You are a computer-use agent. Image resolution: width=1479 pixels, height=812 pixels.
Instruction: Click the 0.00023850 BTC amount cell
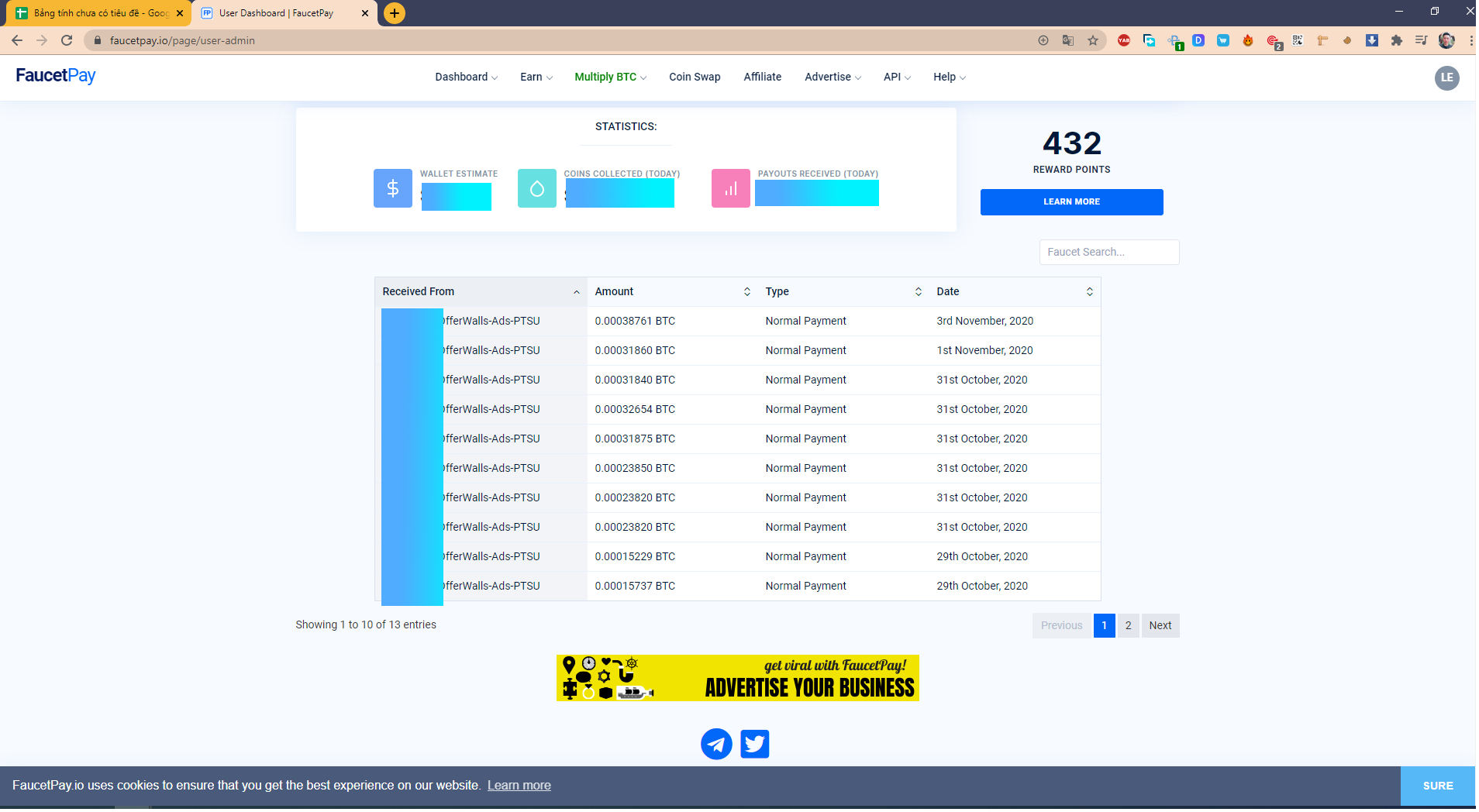tap(635, 468)
